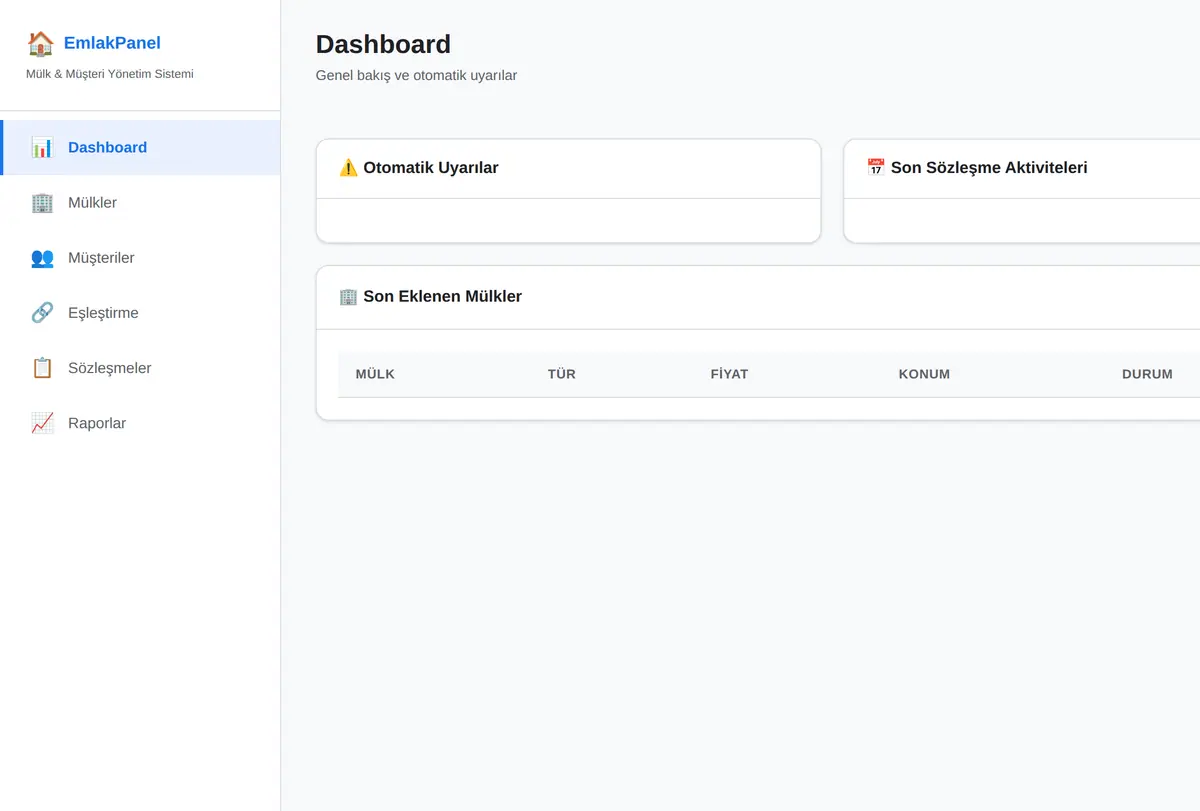This screenshot has height=811, width=1200.
Task: Click the Mülkler building icon in sidebar
Action: (x=42, y=203)
